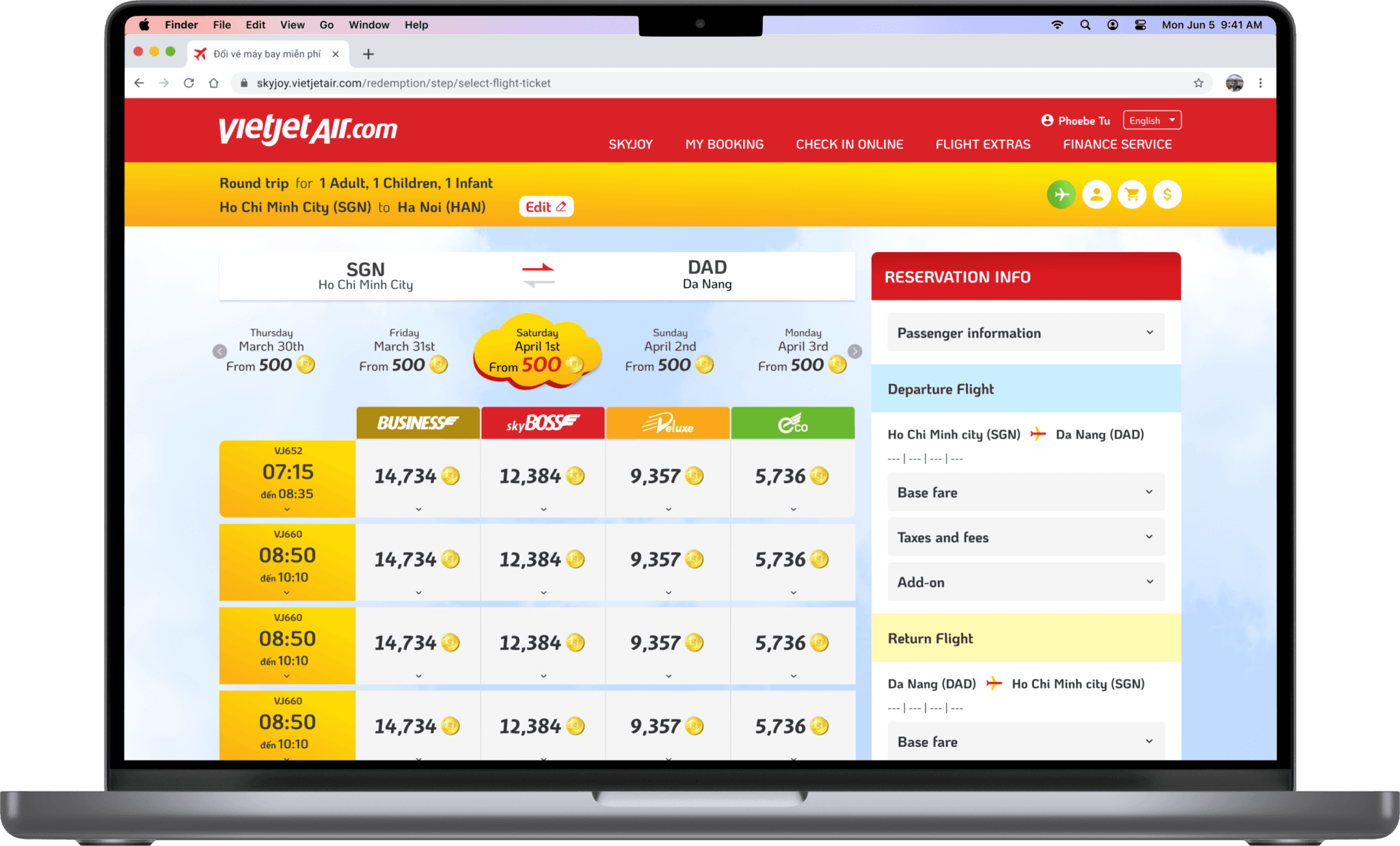
Task: Reload the current page
Action: point(189,83)
